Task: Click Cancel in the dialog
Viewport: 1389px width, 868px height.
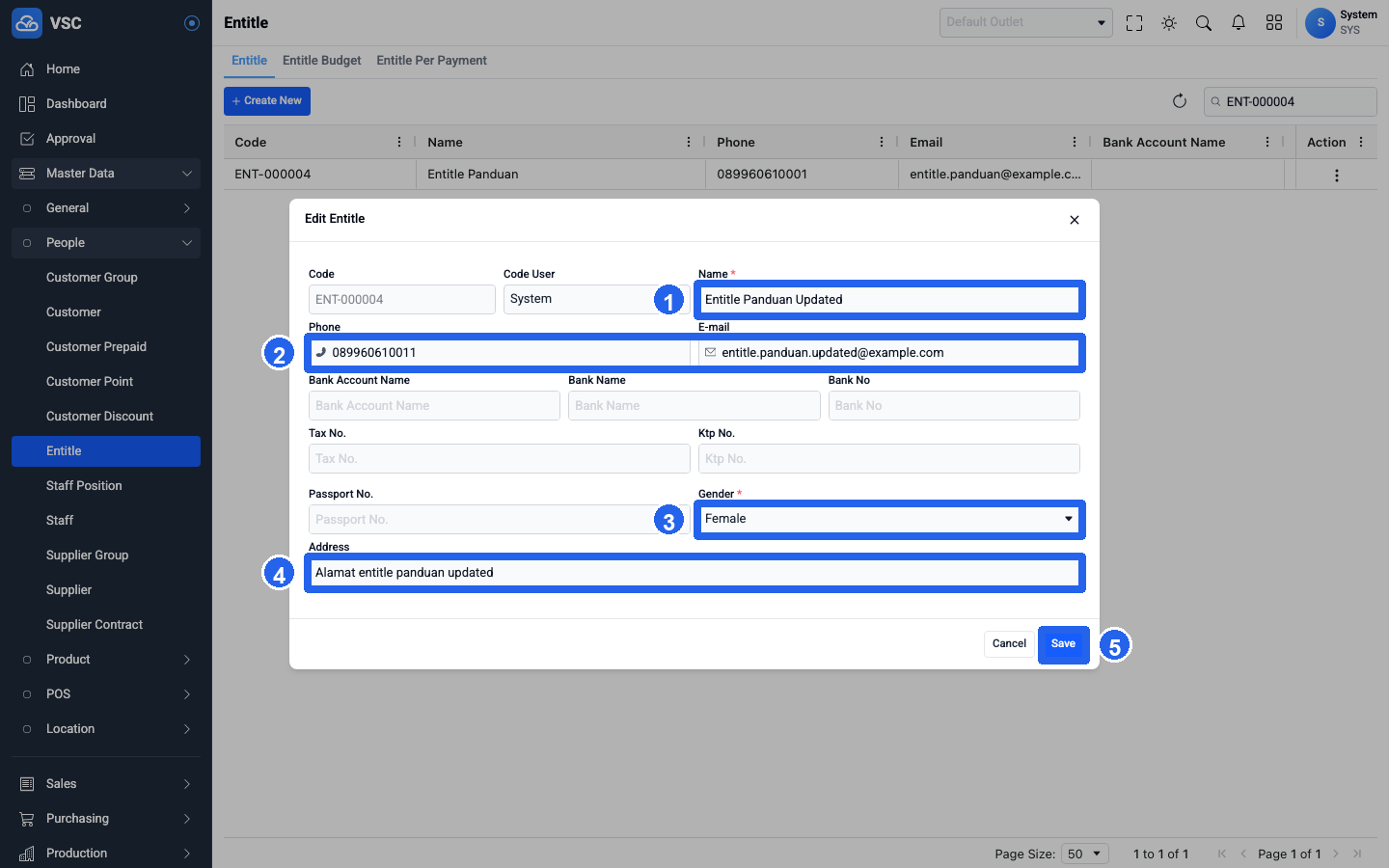Action: (x=1009, y=644)
